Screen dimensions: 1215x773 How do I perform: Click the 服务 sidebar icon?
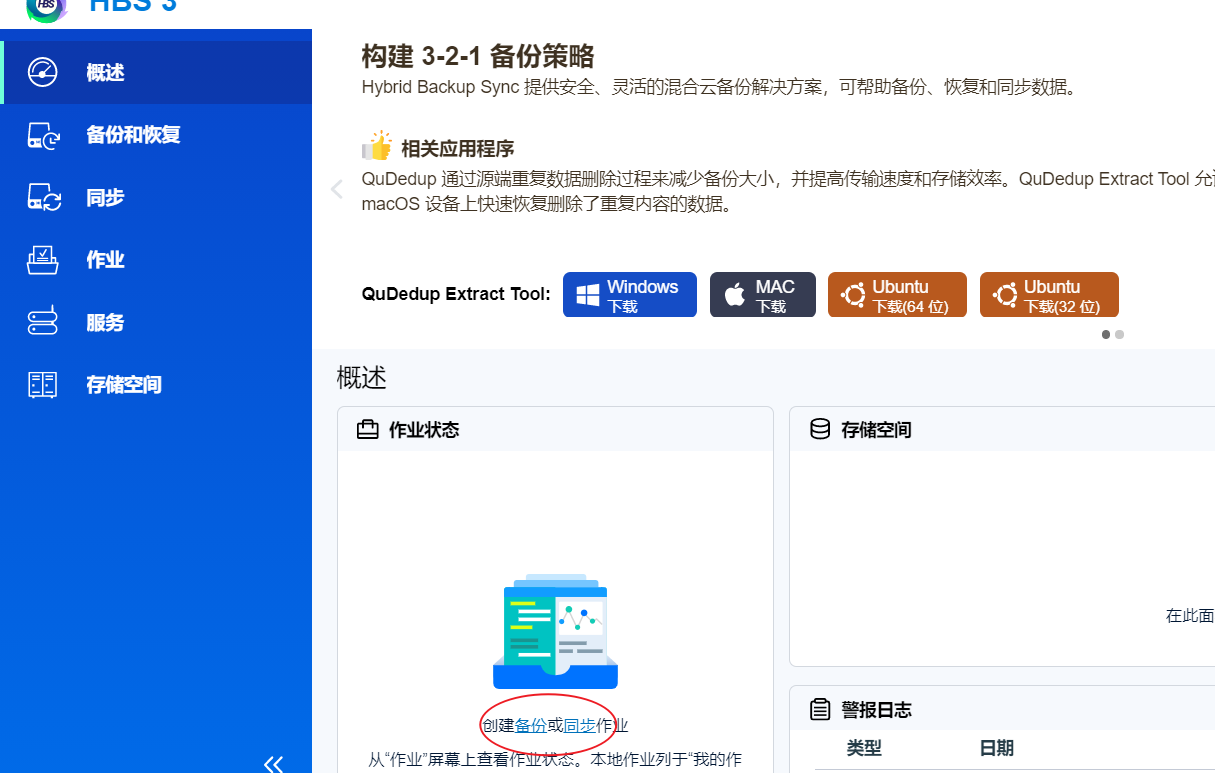coord(43,322)
